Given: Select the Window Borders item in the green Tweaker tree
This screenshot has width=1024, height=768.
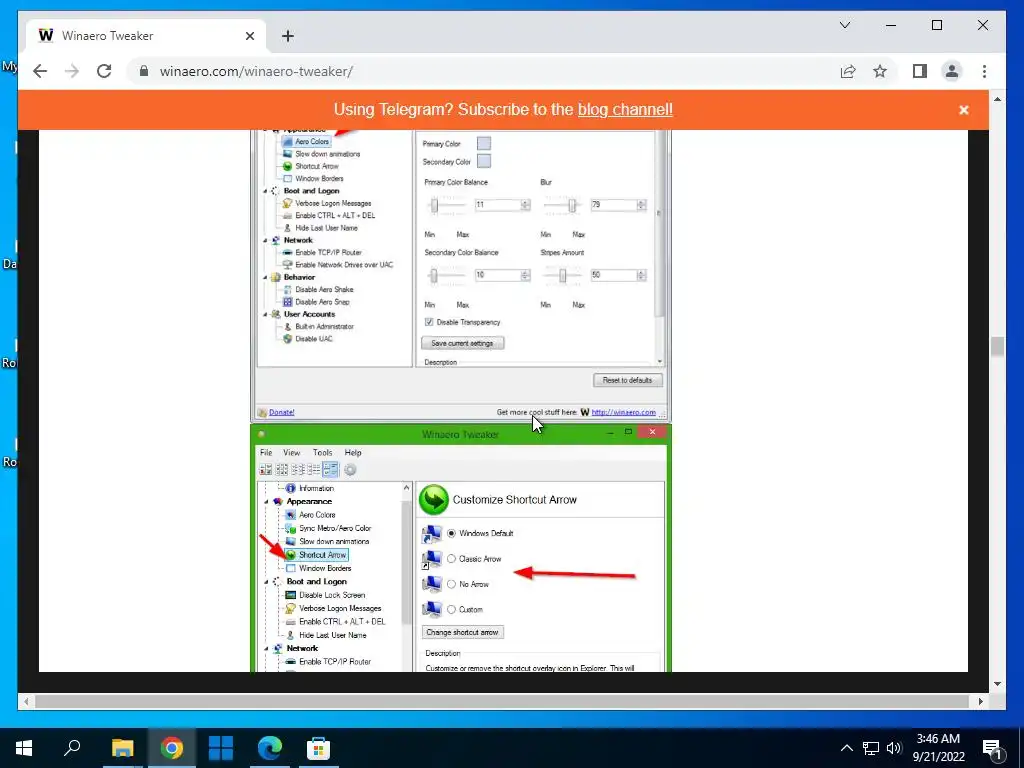Looking at the screenshot, I should coord(325,568).
